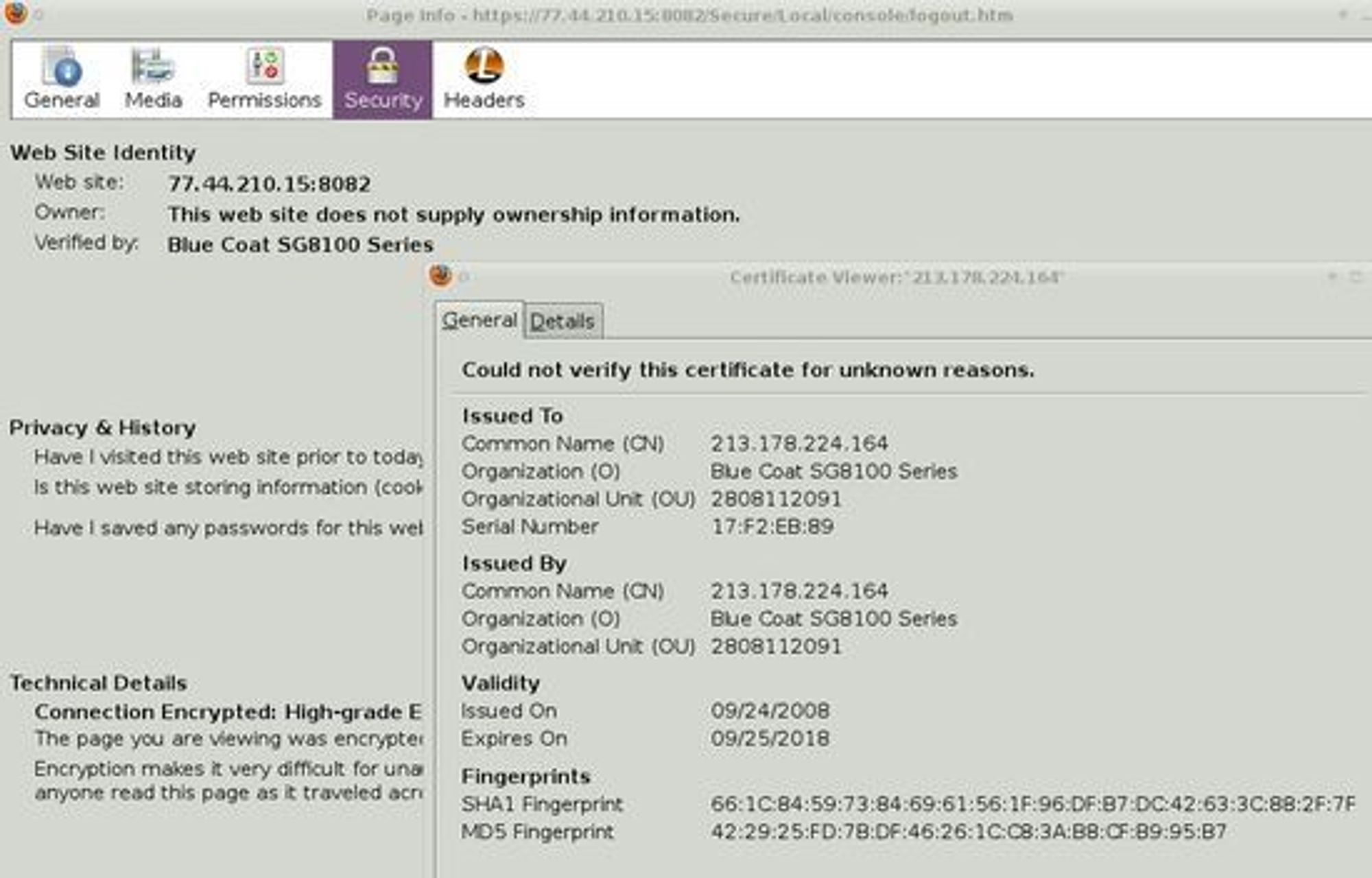Viewport: 1372px width, 878px height.
Task: Select the SHA1 fingerprint value
Action: (x=1033, y=804)
